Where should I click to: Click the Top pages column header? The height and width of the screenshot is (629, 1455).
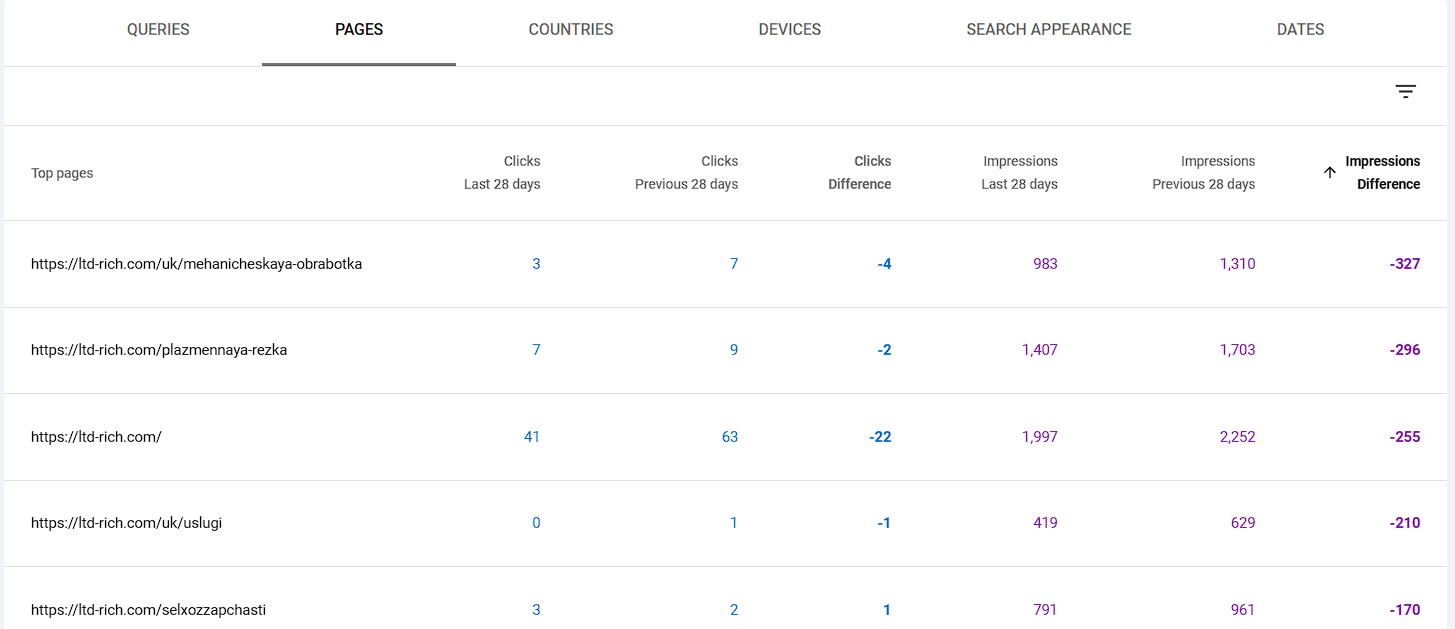pos(62,173)
